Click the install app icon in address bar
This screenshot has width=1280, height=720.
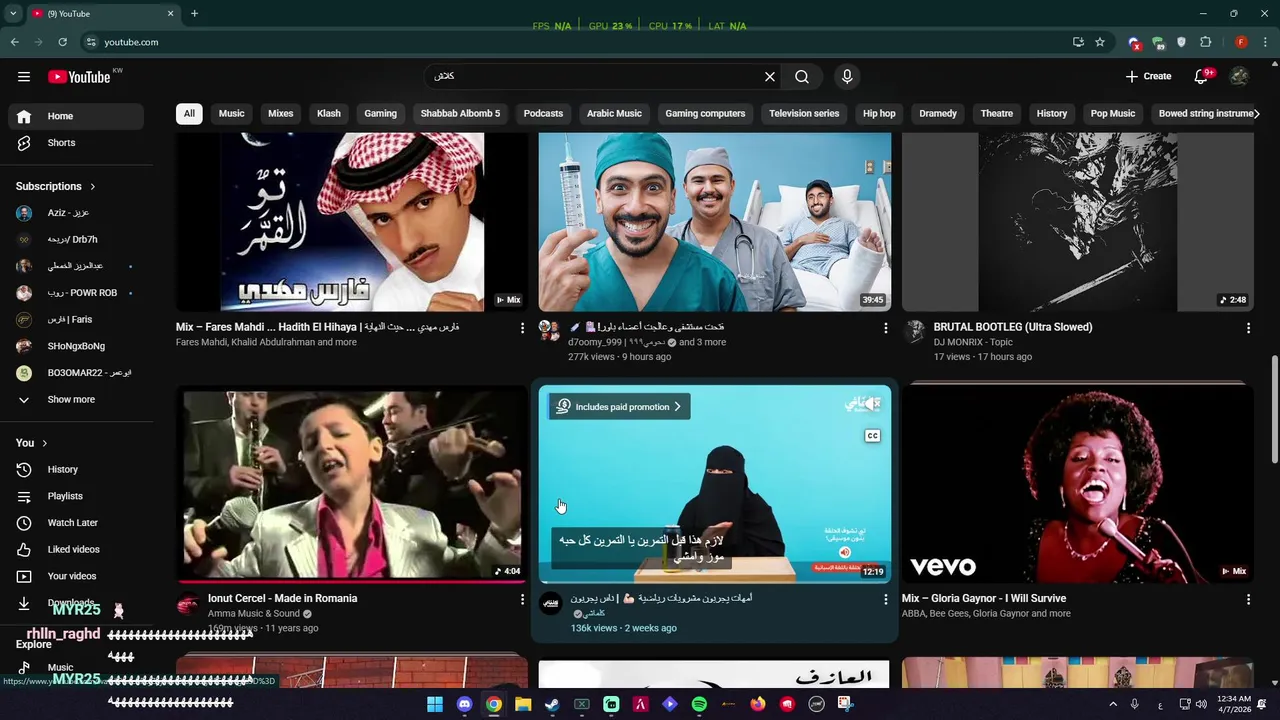1078,42
